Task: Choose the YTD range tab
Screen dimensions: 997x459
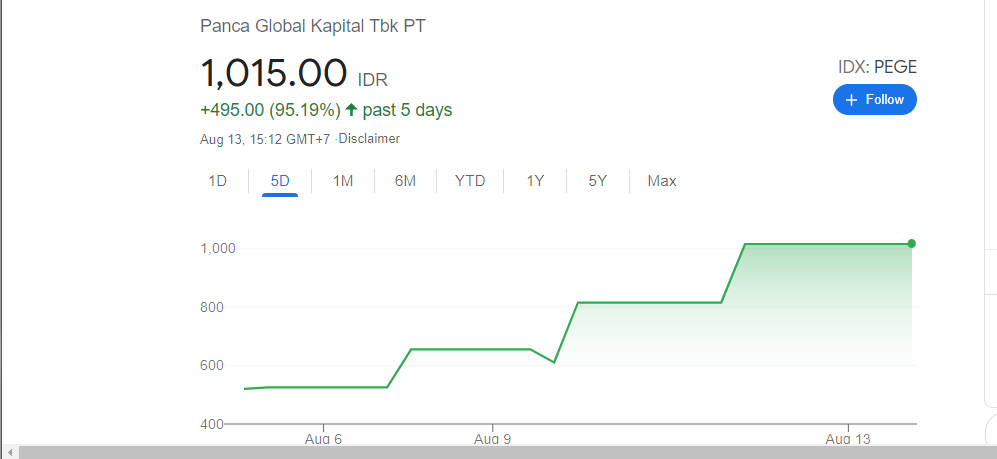Action: [x=470, y=181]
